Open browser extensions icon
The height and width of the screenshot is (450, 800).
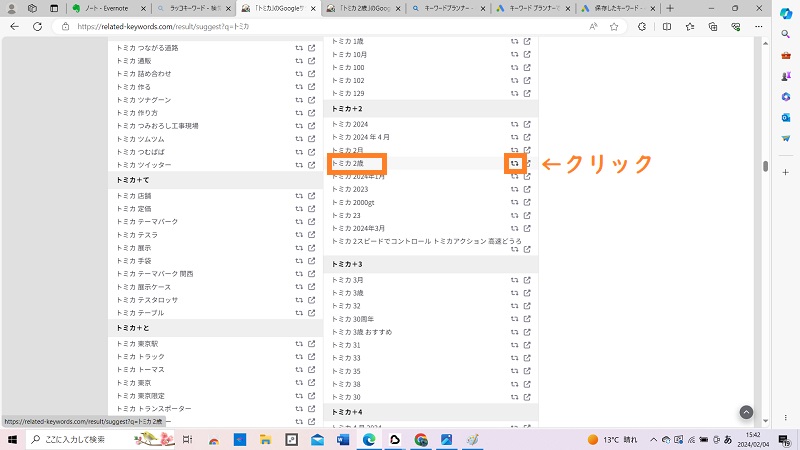click(642, 27)
